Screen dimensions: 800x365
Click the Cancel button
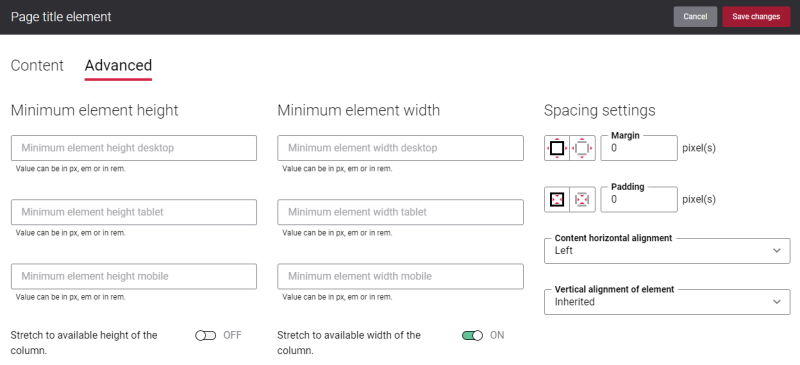tap(695, 16)
